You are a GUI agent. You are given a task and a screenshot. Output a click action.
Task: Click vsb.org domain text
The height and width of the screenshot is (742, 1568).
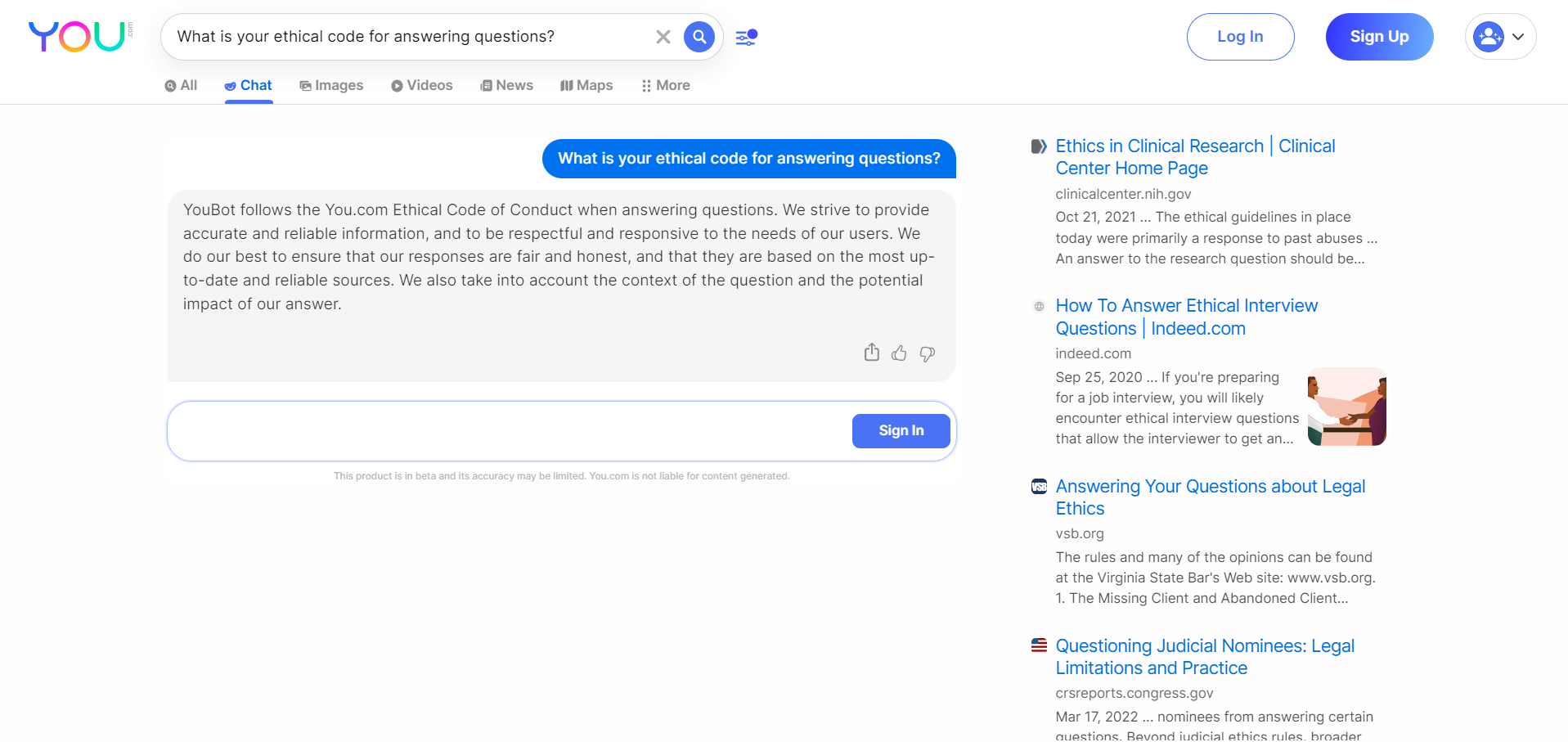1079,533
